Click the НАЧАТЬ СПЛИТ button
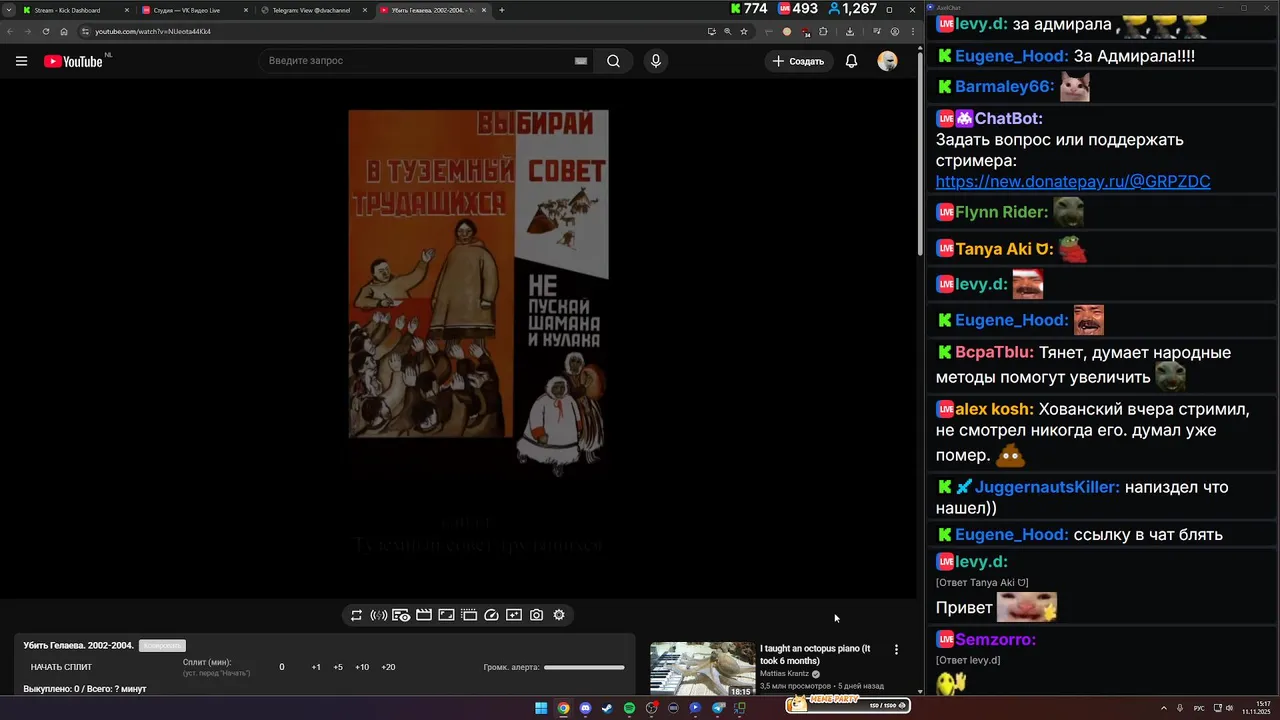Viewport: 1280px width, 720px height. (x=61, y=667)
